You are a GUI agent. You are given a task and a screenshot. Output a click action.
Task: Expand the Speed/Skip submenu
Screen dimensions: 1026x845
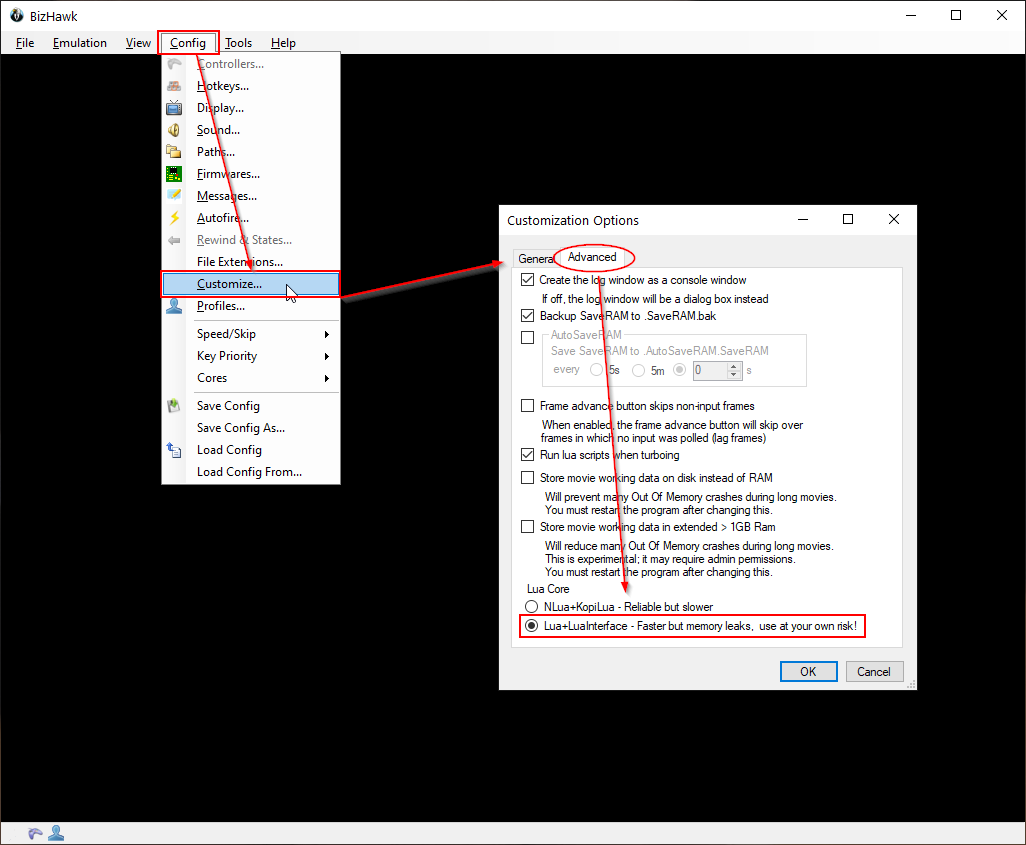251,334
